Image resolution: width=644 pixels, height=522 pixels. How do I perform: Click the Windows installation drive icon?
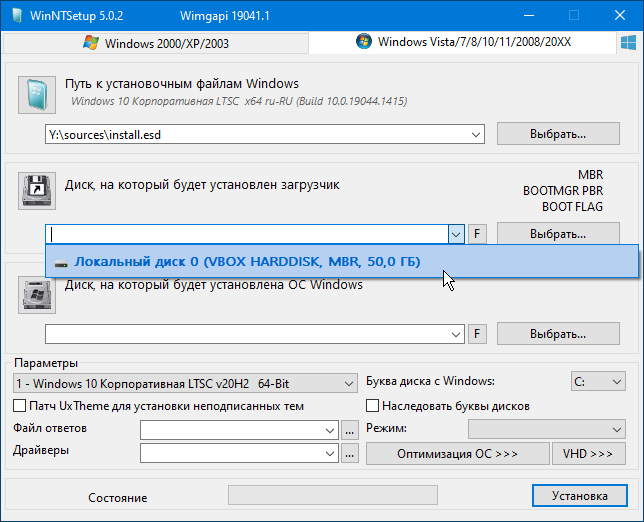(37, 295)
